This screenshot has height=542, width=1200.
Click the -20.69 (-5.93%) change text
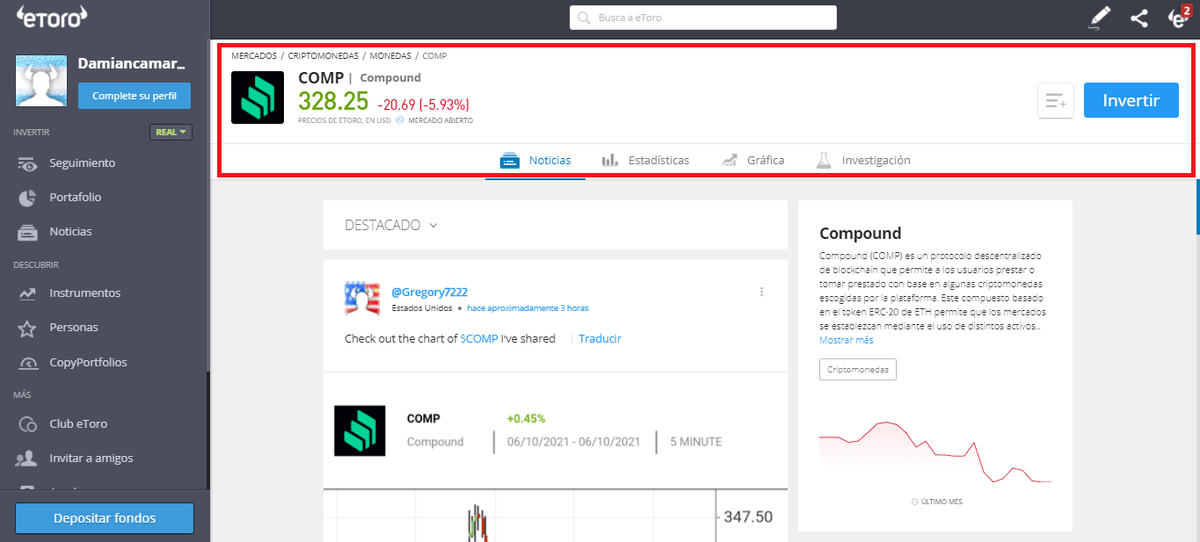pos(424,104)
